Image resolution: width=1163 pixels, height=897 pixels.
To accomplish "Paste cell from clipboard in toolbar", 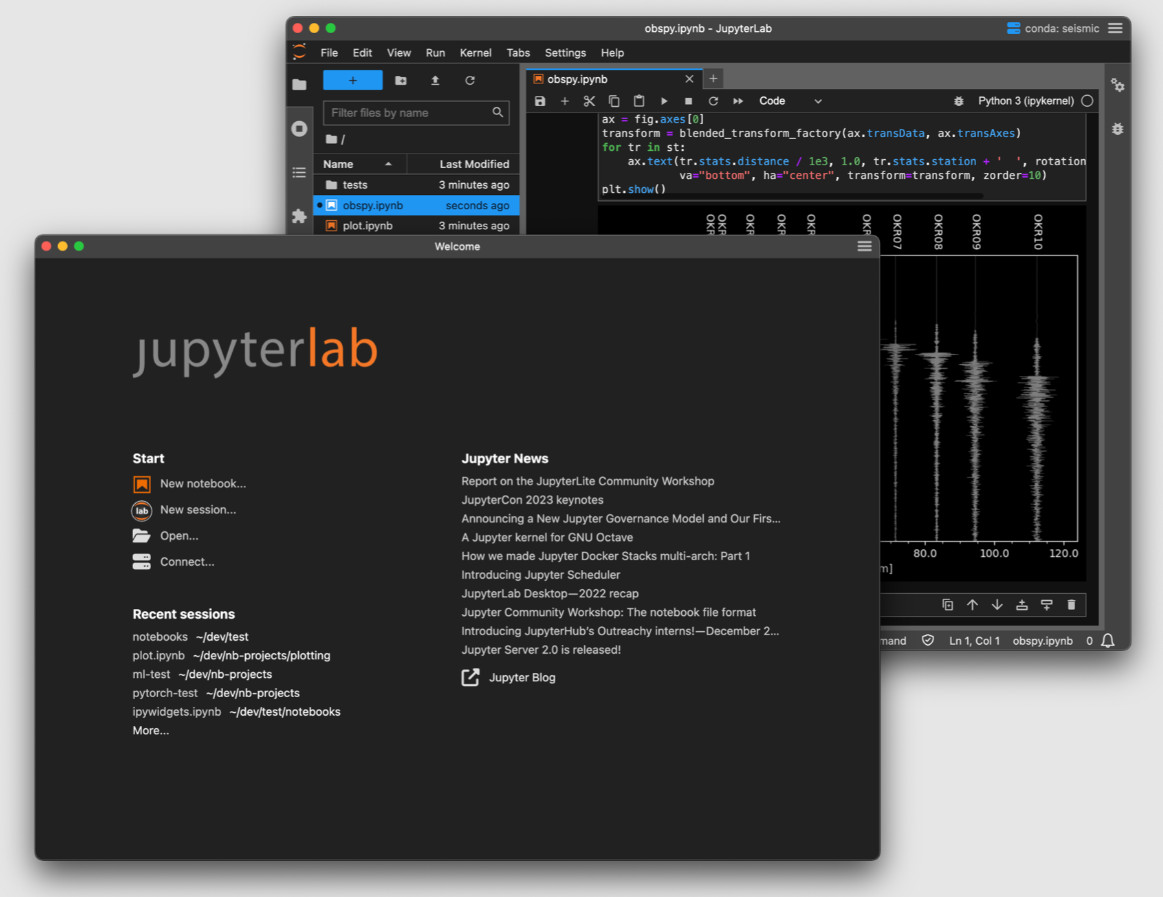I will 639,101.
